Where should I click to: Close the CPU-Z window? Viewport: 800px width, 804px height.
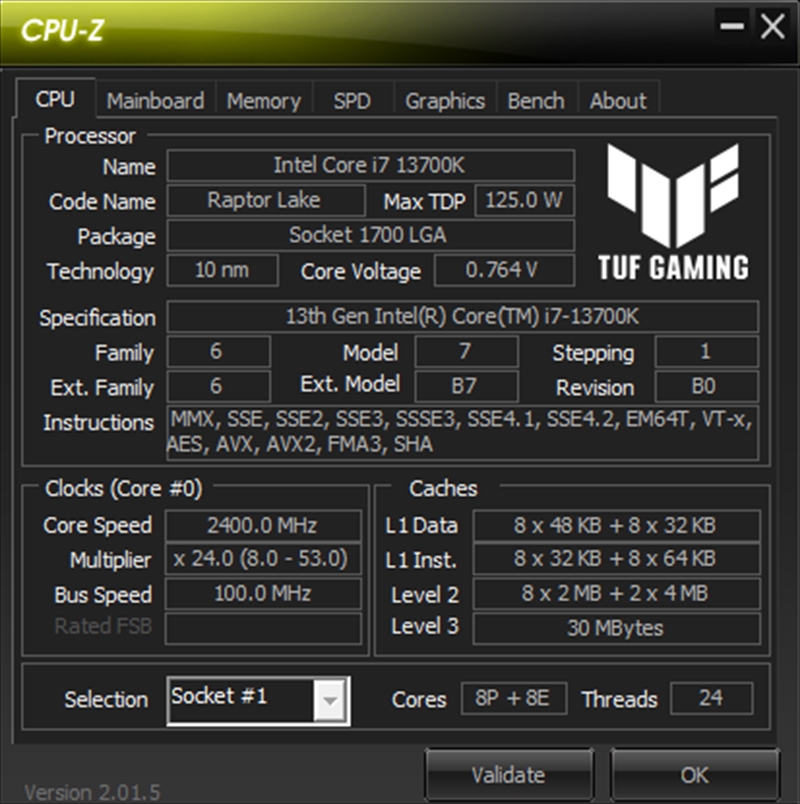[x=773, y=26]
